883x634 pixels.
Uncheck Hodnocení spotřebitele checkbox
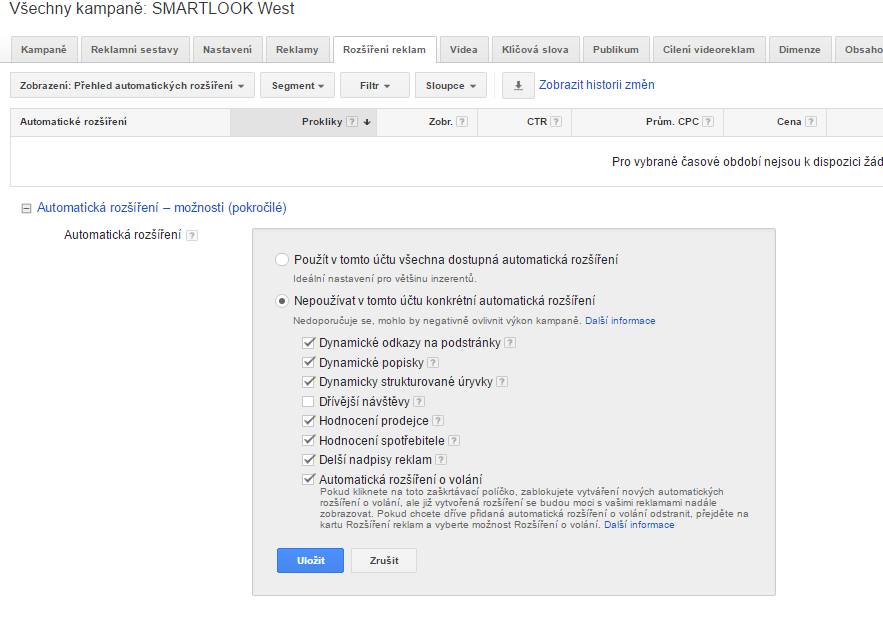(x=308, y=440)
